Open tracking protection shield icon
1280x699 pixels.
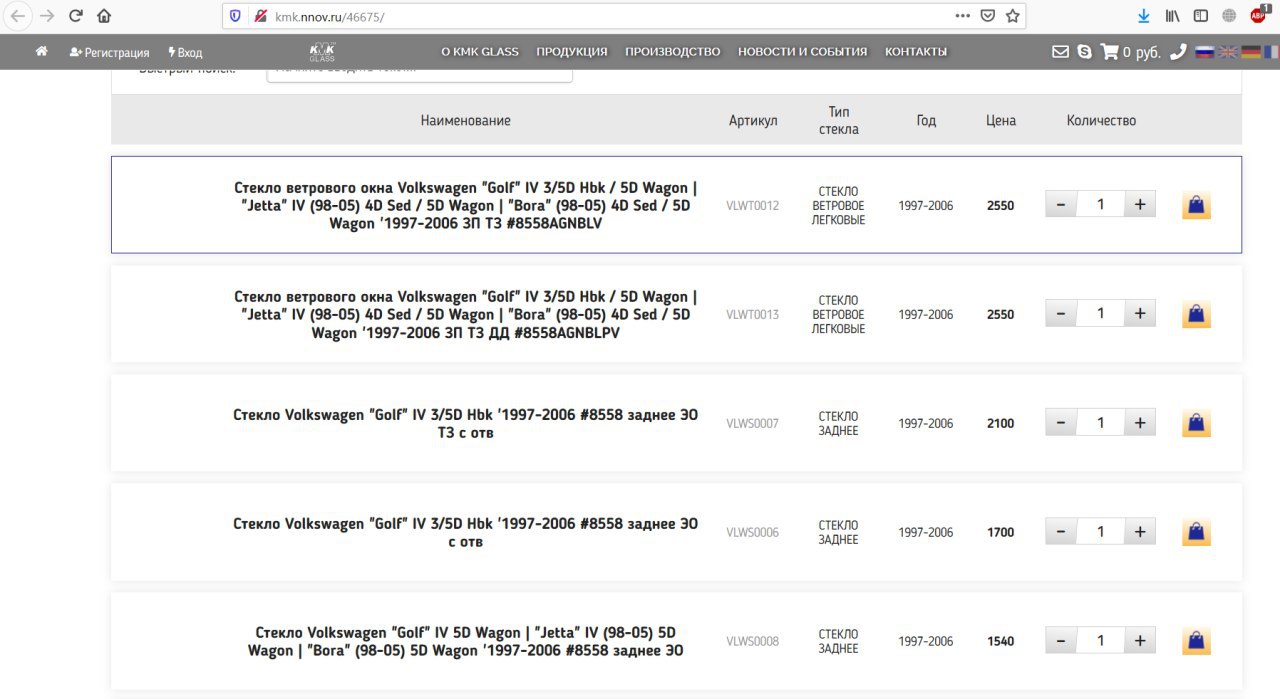pos(235,16)
